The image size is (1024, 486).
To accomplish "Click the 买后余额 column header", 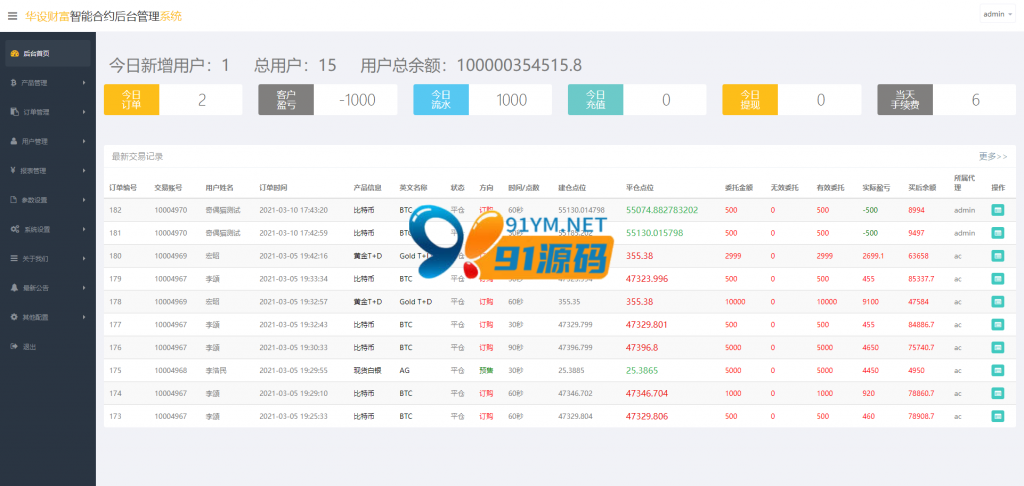I will coord(921,187).
